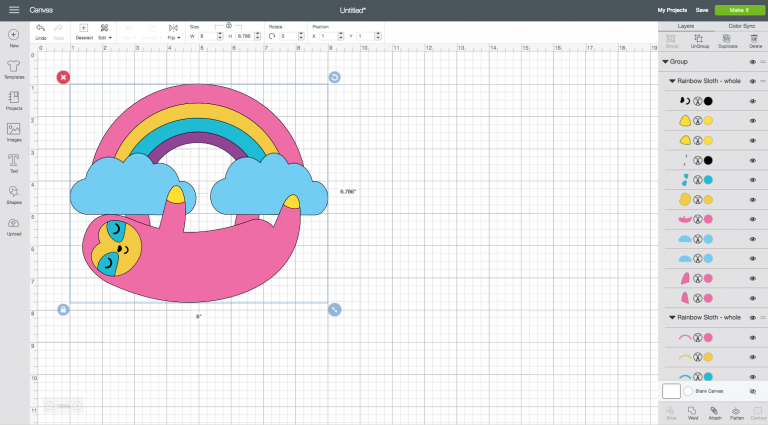768x425 pixels.
Task: Open the hamburger main menu
Action: pyautogui.click(x=14, y=10)
